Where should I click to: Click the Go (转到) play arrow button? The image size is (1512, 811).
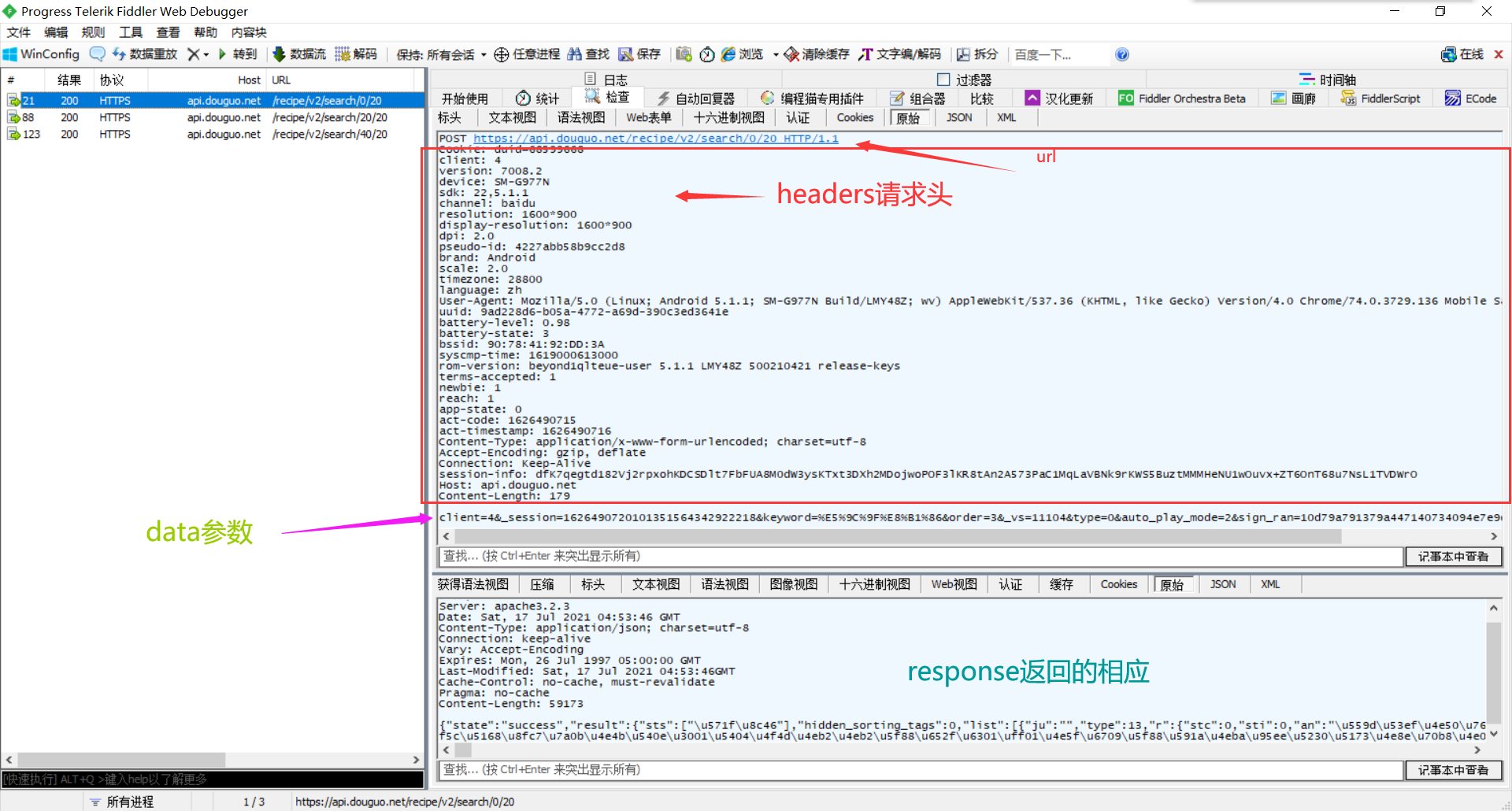click(x=238, y=54)
